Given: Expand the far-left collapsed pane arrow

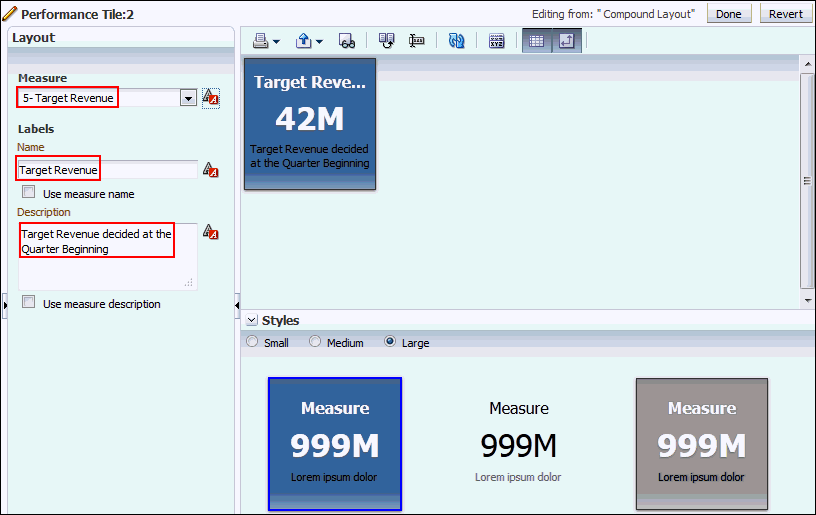Looking at the screenshot, I should [5, 305].
